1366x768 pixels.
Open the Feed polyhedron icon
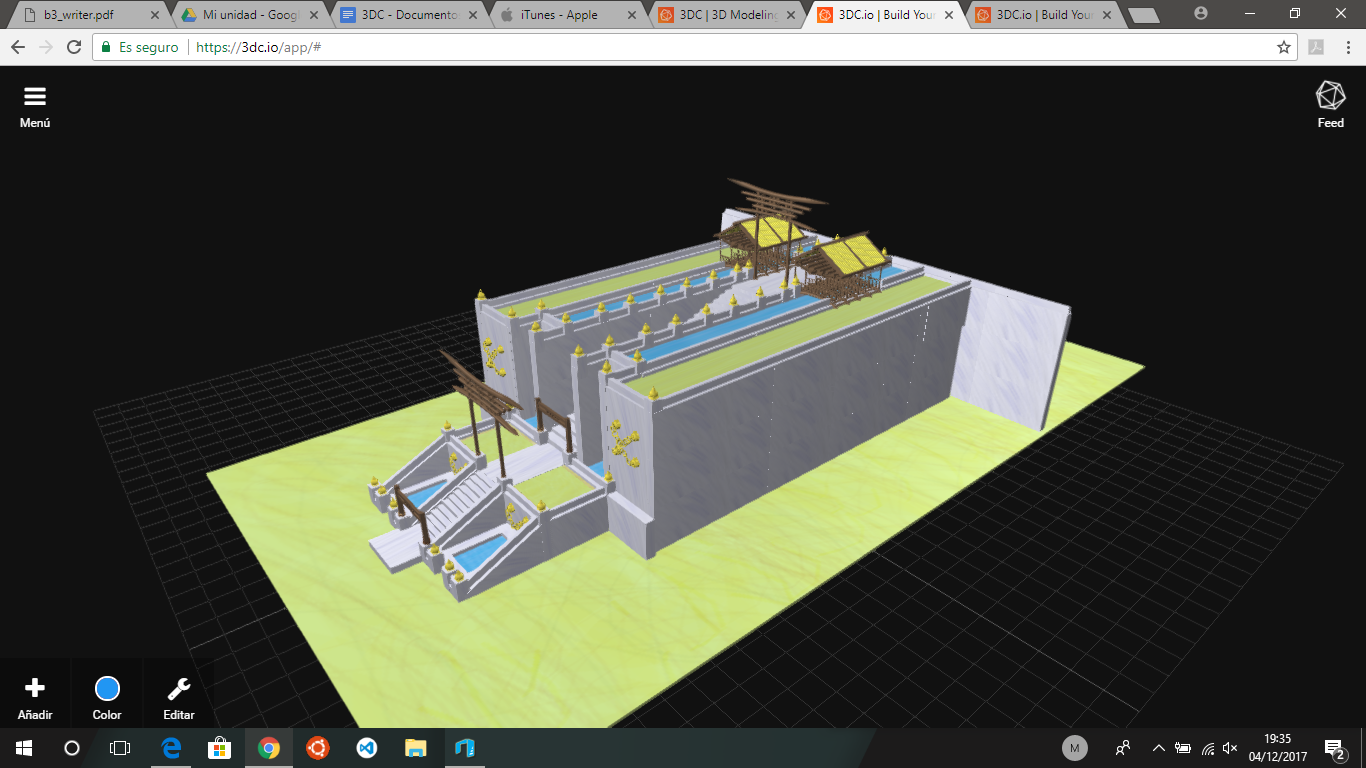point(1330,96)
